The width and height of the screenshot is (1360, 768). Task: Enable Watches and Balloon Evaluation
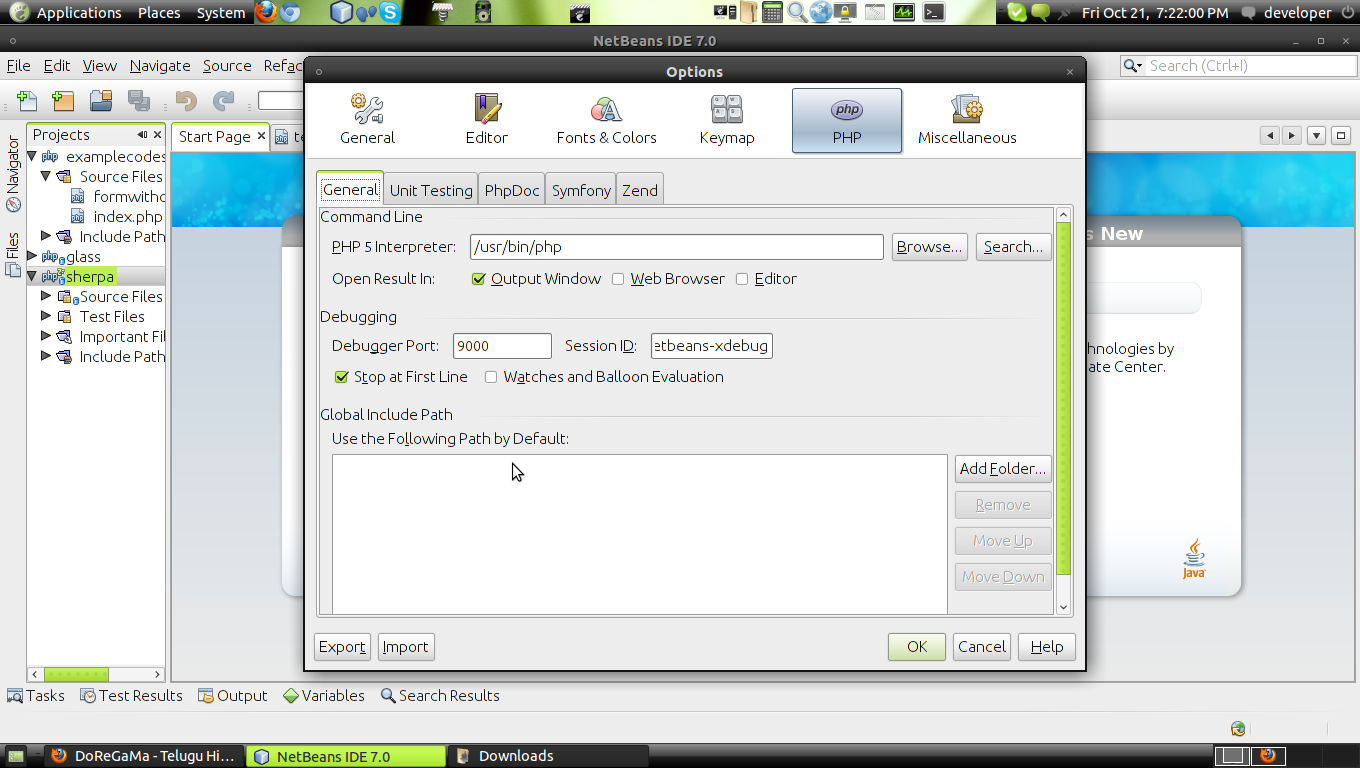pyautogui.click(x=491, y=377)
